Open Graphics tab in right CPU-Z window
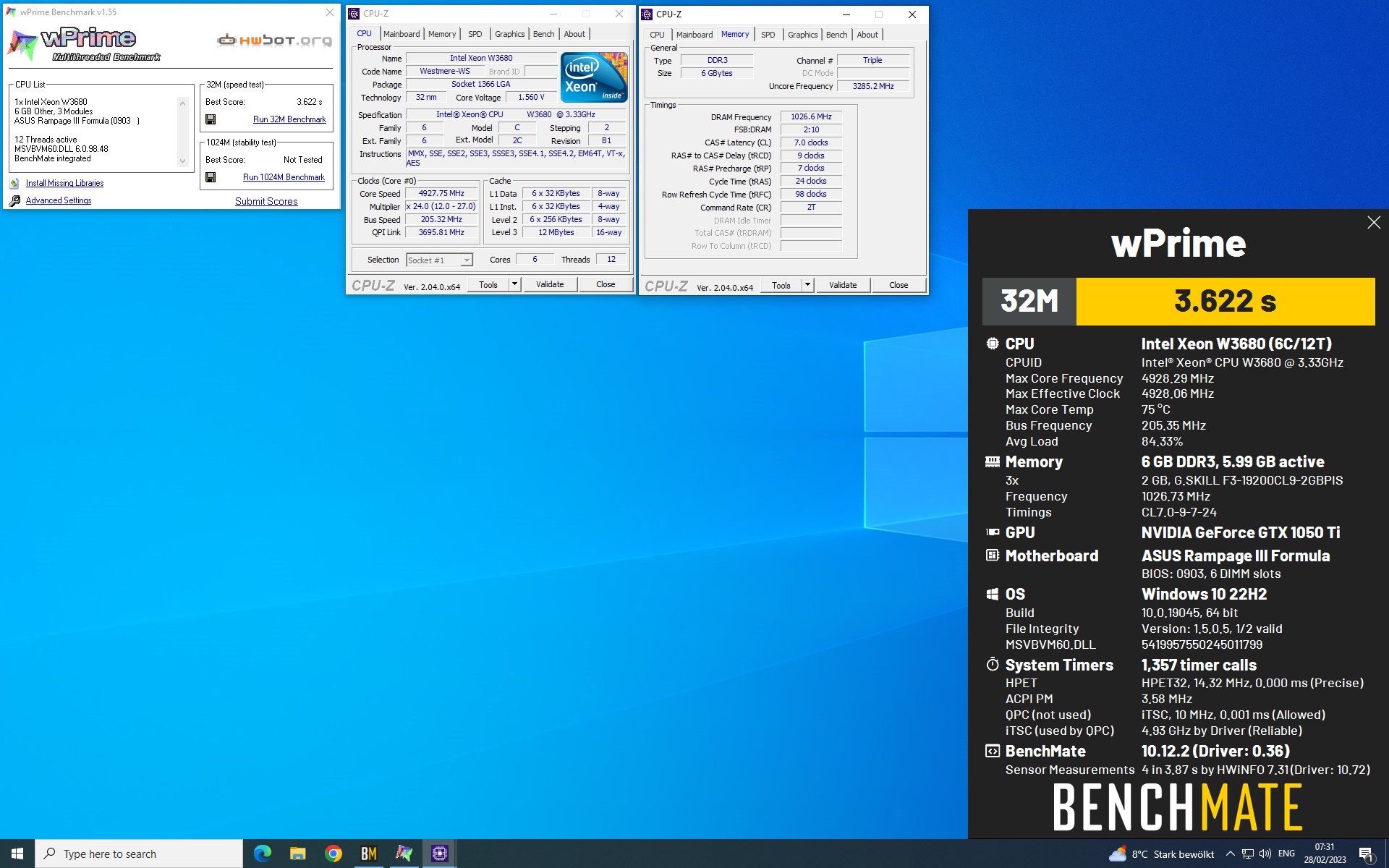This screenshot has width=1389, height=868. (x=803, y=35)
